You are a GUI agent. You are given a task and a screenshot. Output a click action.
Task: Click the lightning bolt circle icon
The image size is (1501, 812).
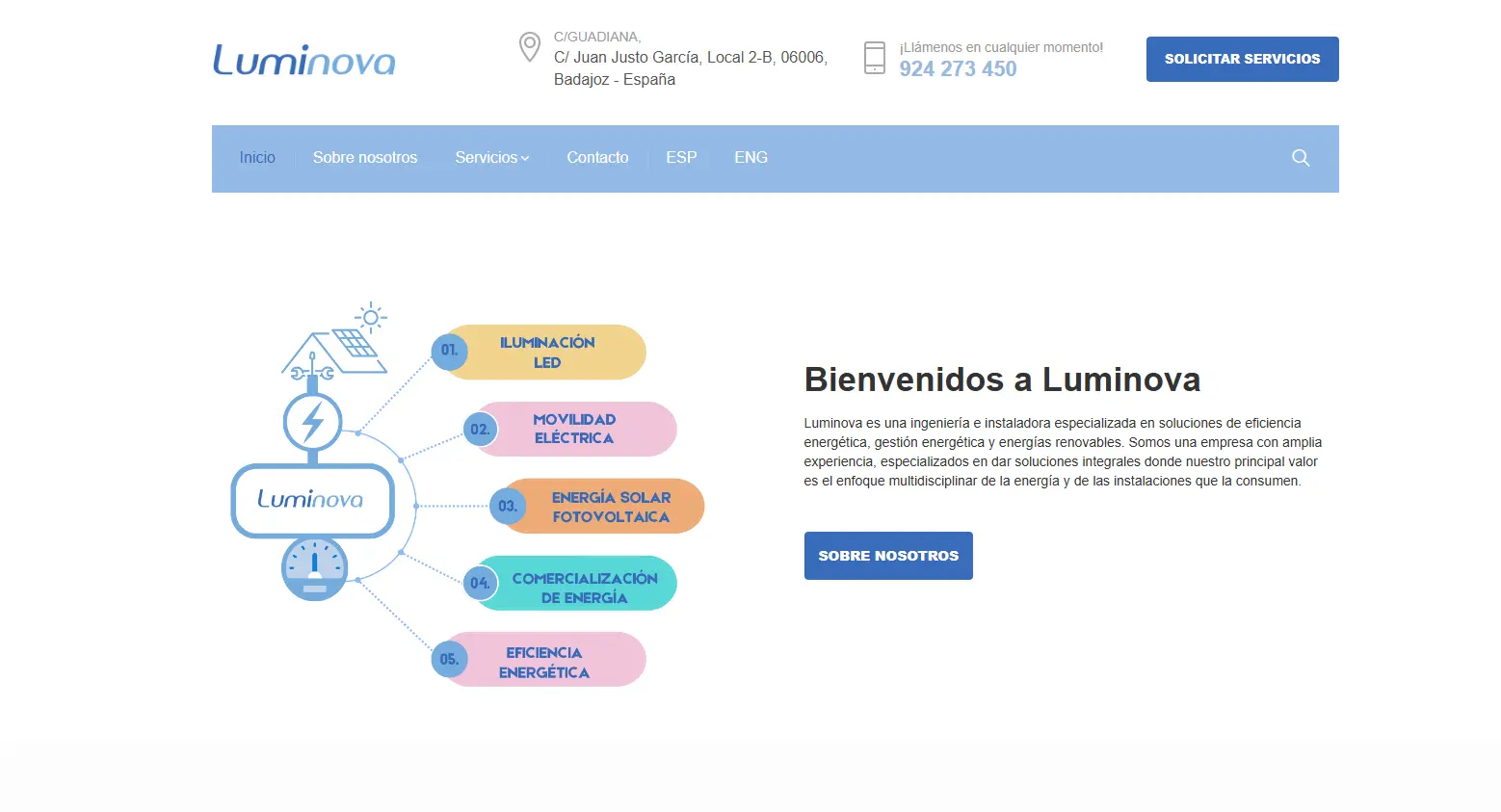312,422
